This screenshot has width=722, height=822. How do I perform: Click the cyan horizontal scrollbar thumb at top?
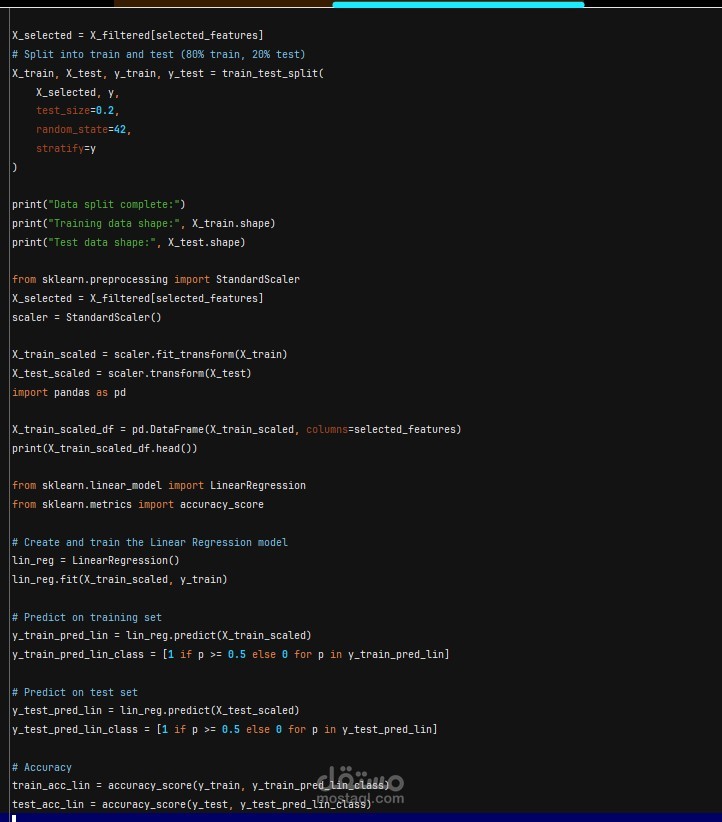pos(458,4)
